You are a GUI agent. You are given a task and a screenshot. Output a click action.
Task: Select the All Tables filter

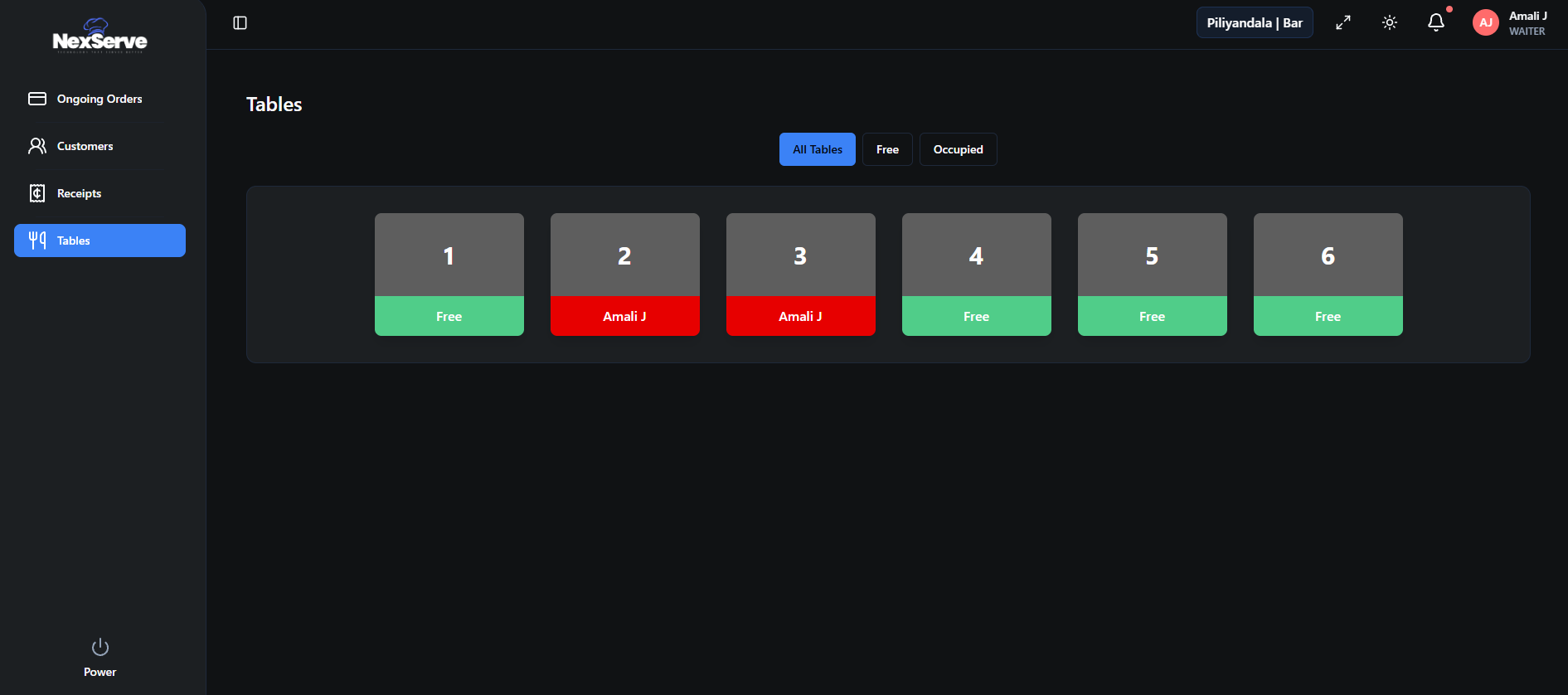817,149
